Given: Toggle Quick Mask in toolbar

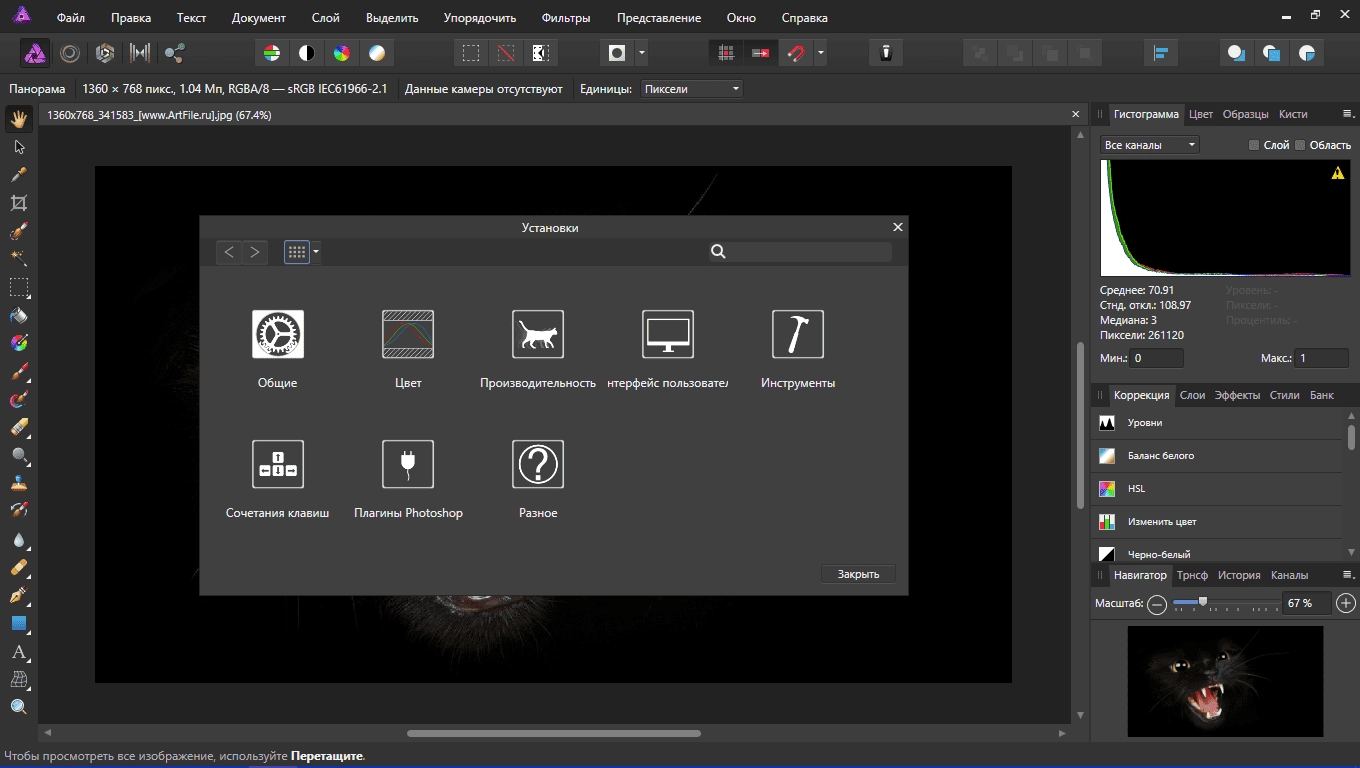Looking at the screenshot, I should click(617, 53).
